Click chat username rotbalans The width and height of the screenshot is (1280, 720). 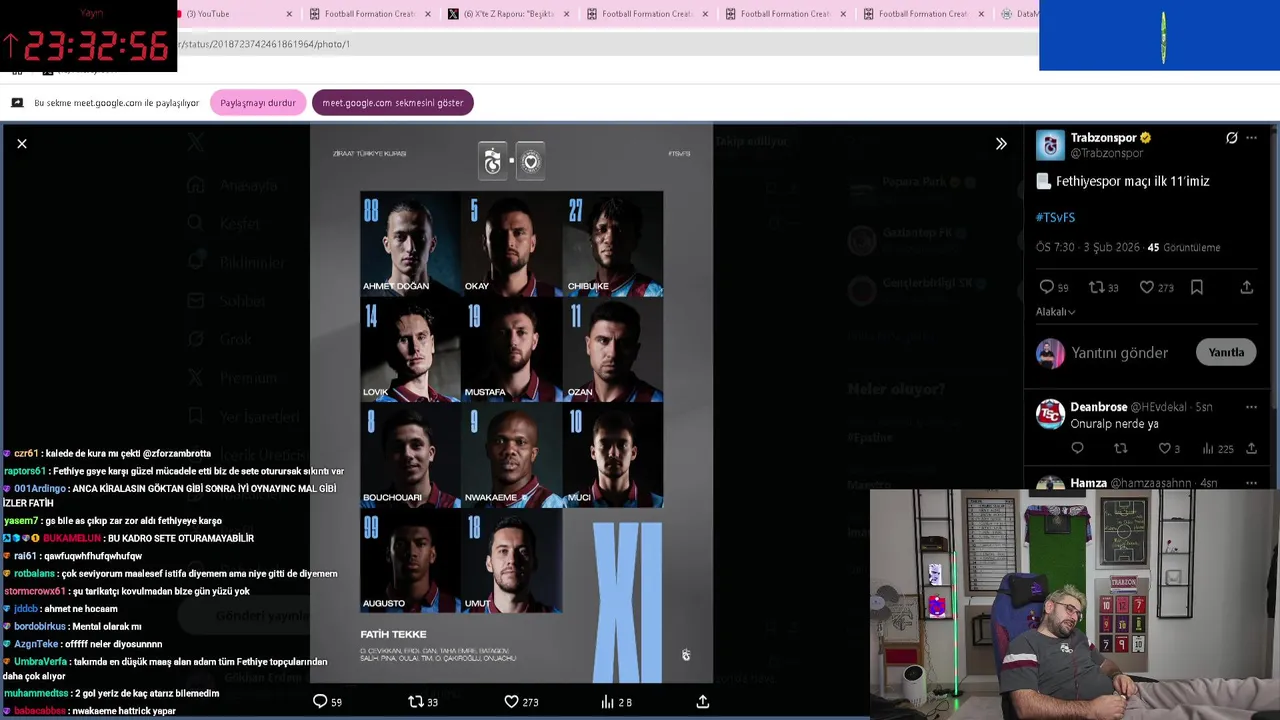[34, 574]
